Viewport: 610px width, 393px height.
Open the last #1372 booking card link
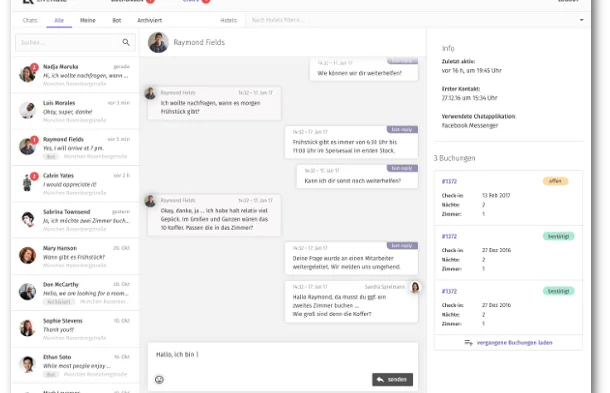coord(449,291)
